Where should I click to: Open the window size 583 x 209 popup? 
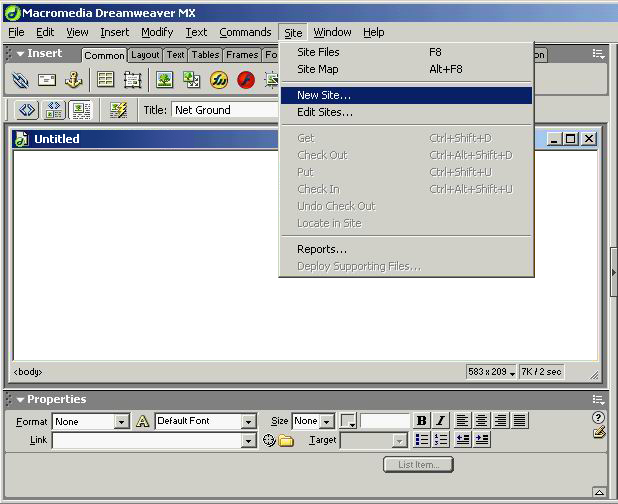click(x=491, y=372)
